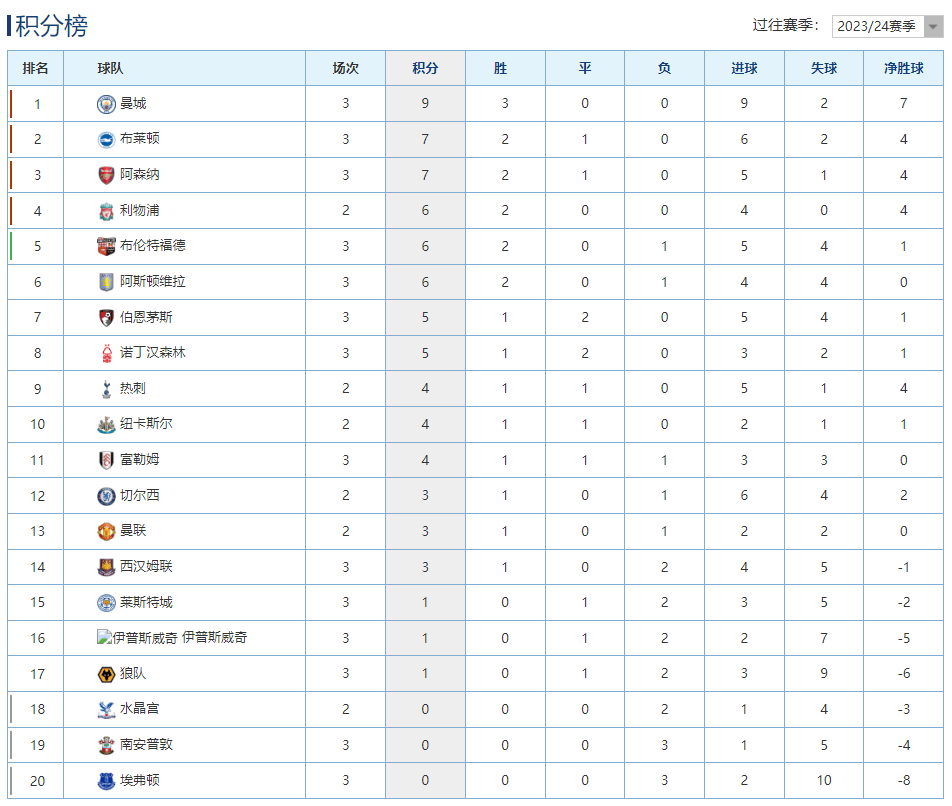Open the 布伦特福德 team link
The image size is (952, 806).
pyautogui.click(x=152, y=246)
